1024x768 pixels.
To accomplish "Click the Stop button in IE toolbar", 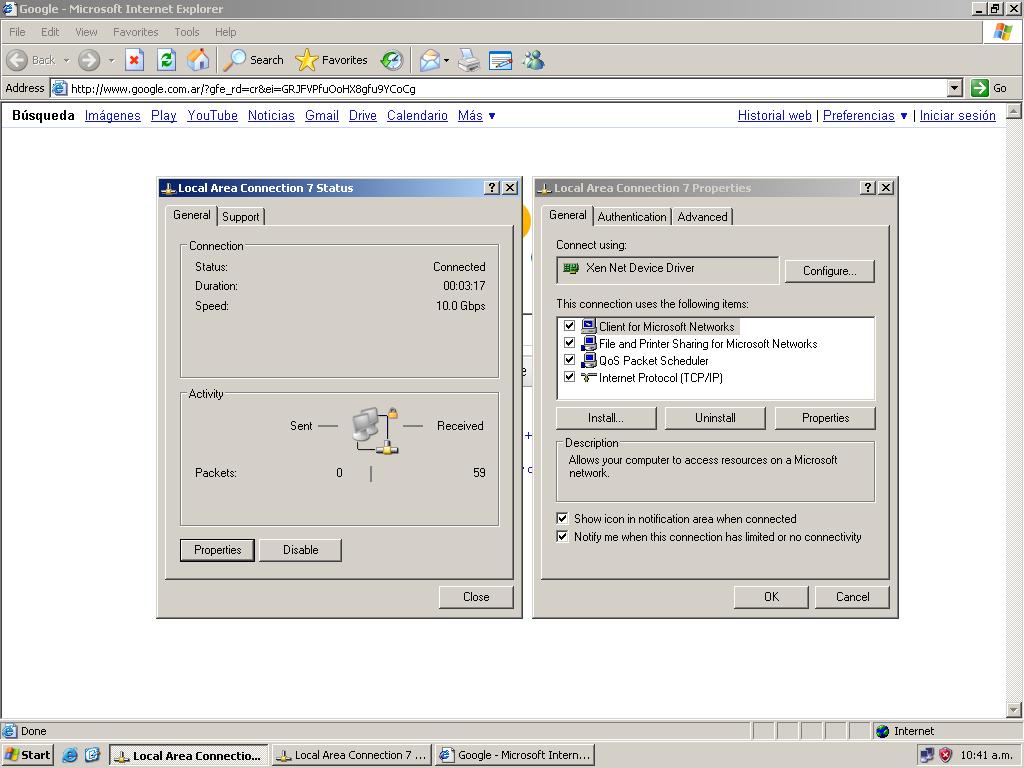I will pyautogui.click(x=134, y=60).
